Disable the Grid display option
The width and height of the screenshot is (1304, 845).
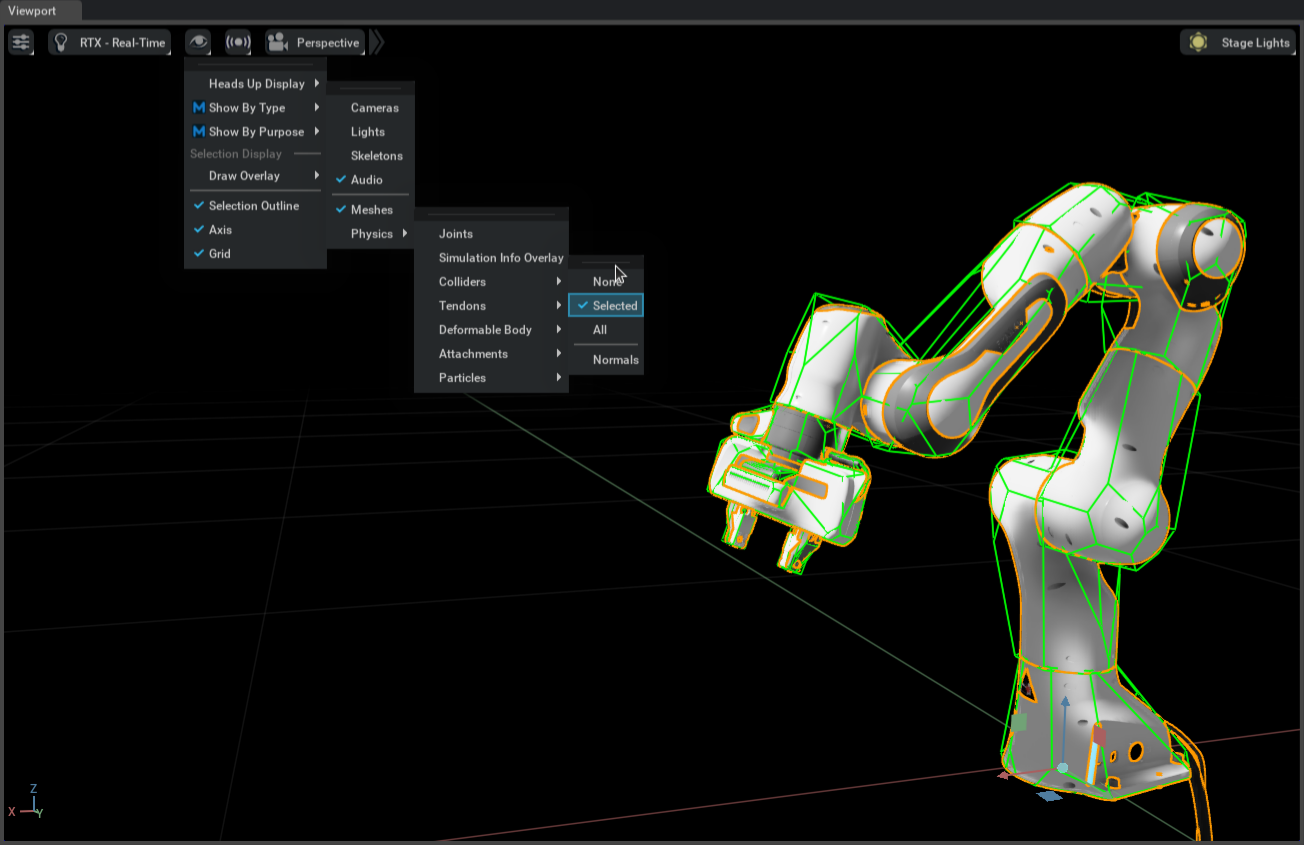[x=220, y=254]
